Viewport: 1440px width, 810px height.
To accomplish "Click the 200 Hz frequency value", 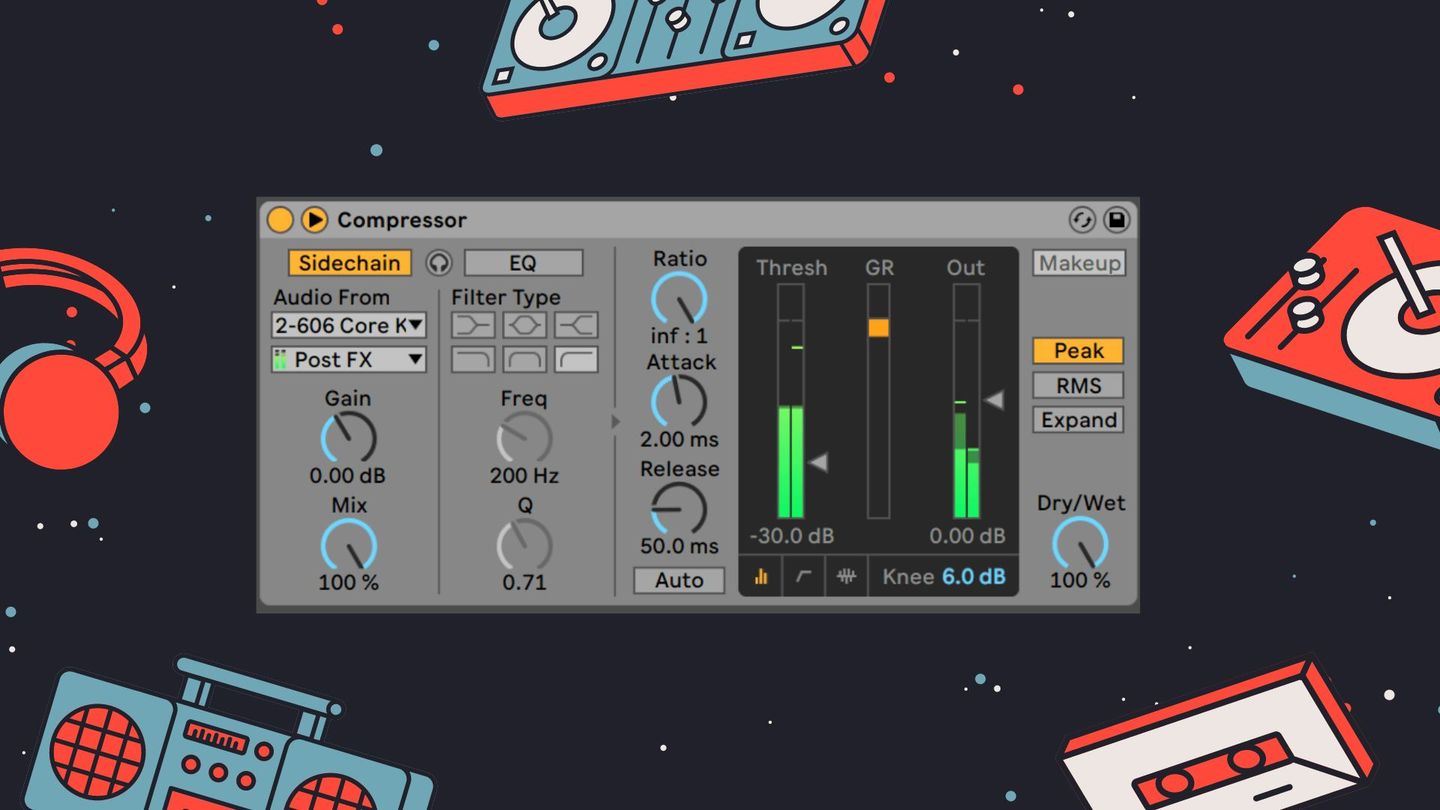I will pyautogui.click(x=524, y=476).
